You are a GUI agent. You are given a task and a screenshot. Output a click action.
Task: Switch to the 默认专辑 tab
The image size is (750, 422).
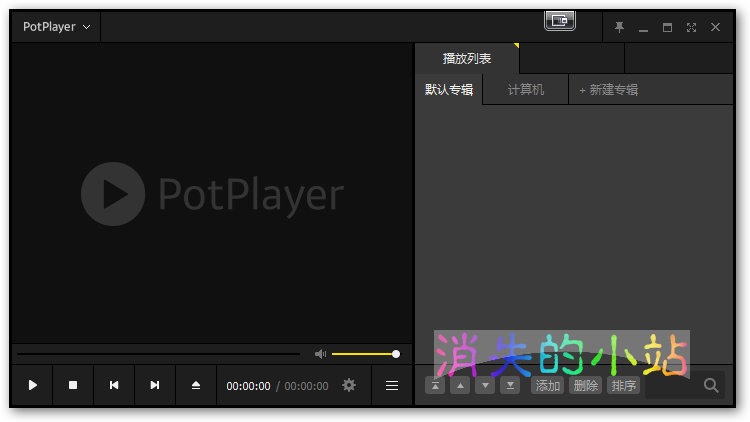click(x=449, y=89)
